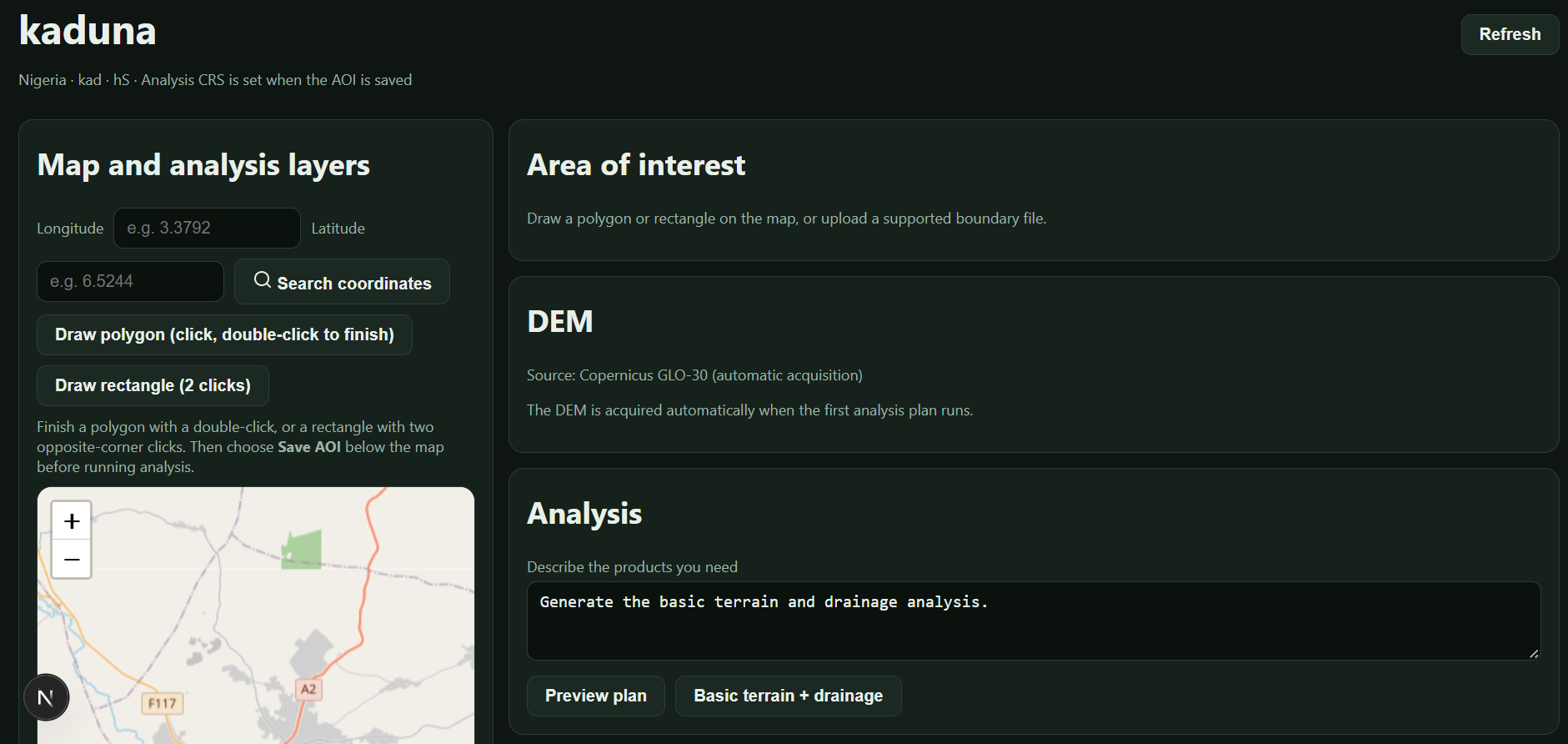Image resolution: width=1568 pixels, height=744 pixels.
Task: Focus the Latitude input field
Action: click(x=130, y=281)
